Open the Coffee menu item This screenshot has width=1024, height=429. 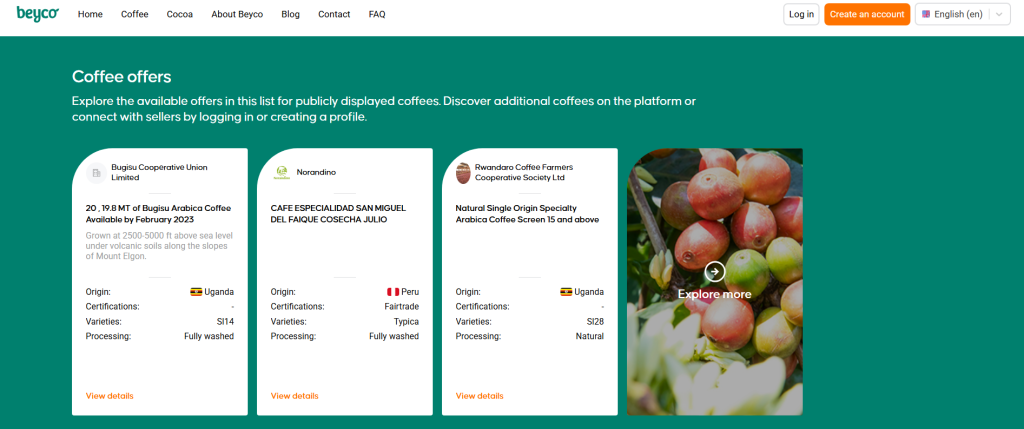pos(135,14)
